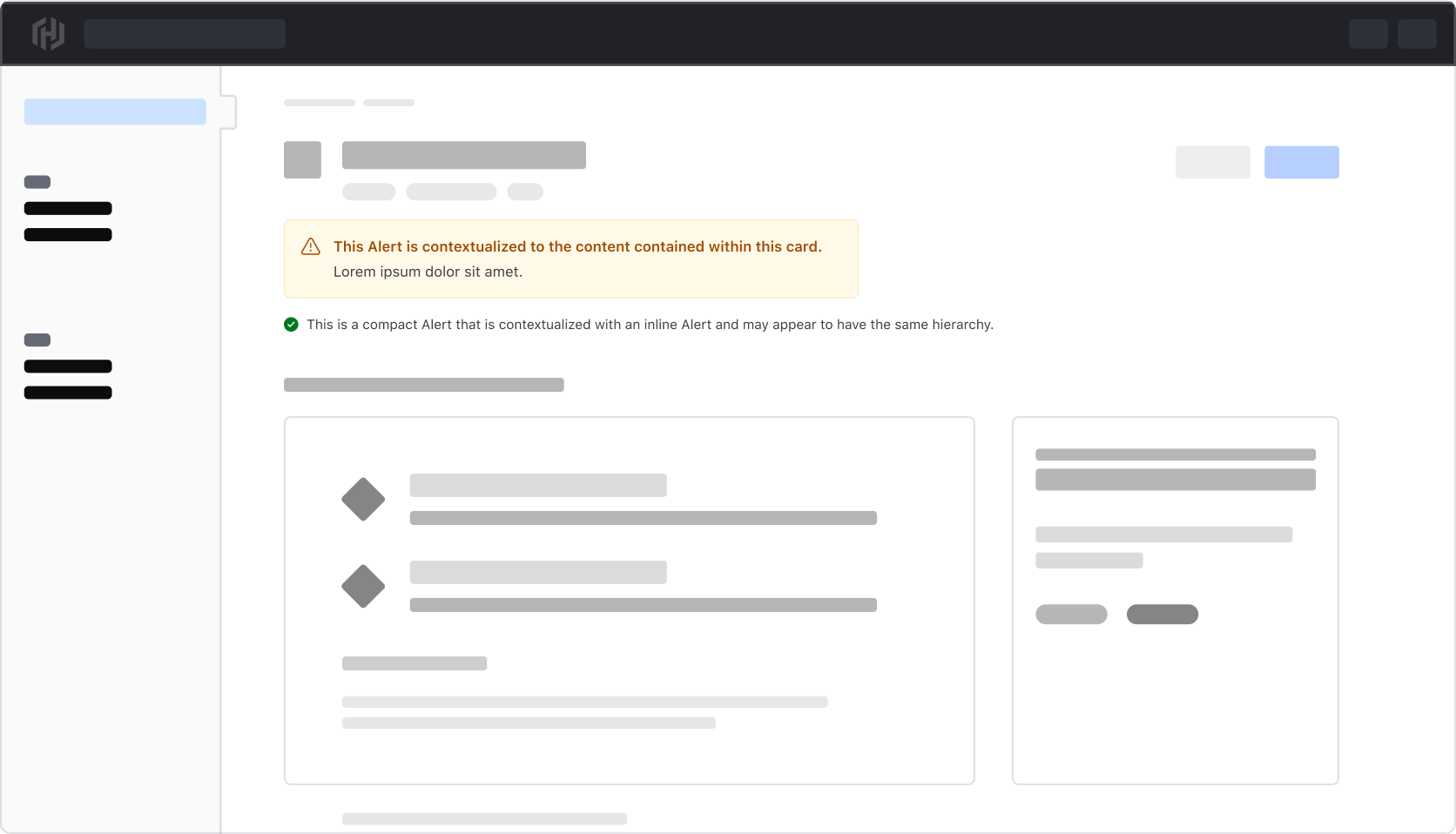Toggle the dark pill badge in the right card

click(1163, 615)
